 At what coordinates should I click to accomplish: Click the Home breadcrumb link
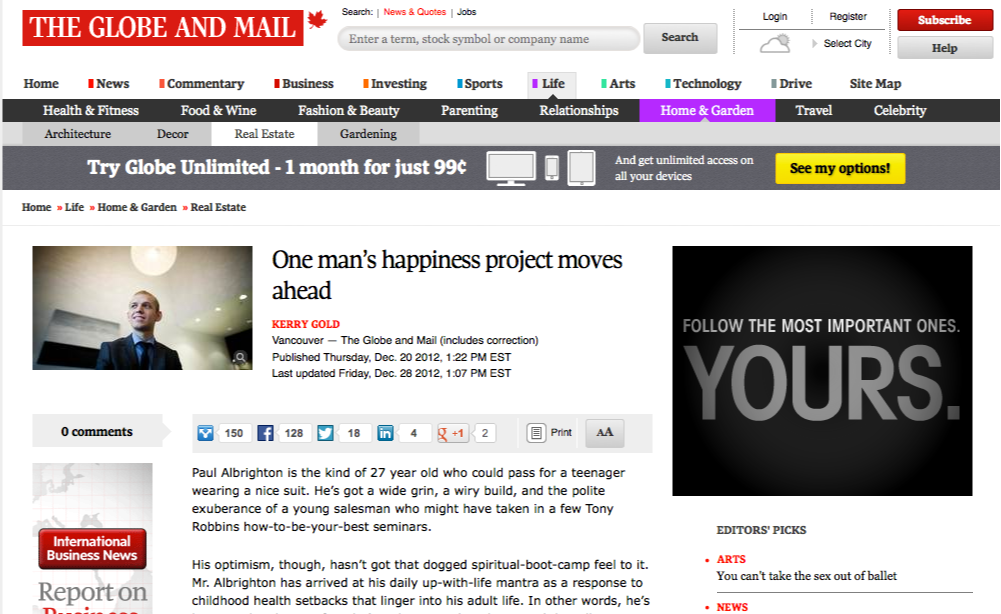pyautogui.click(x=36, y=207)
